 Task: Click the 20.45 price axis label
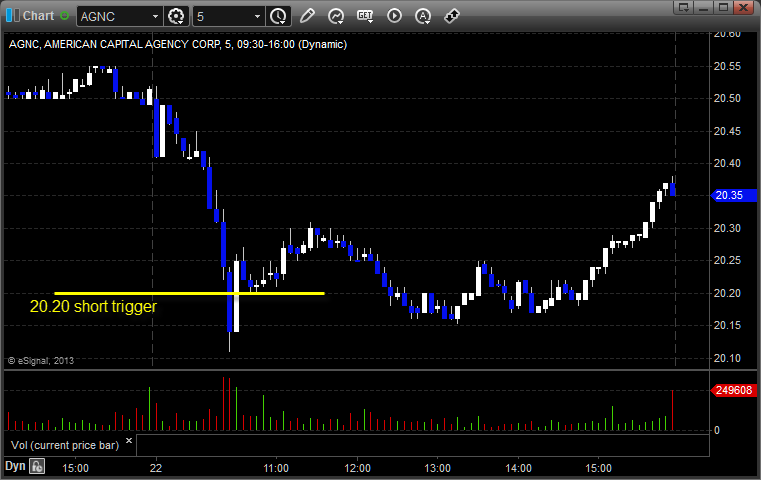point(727,131)
